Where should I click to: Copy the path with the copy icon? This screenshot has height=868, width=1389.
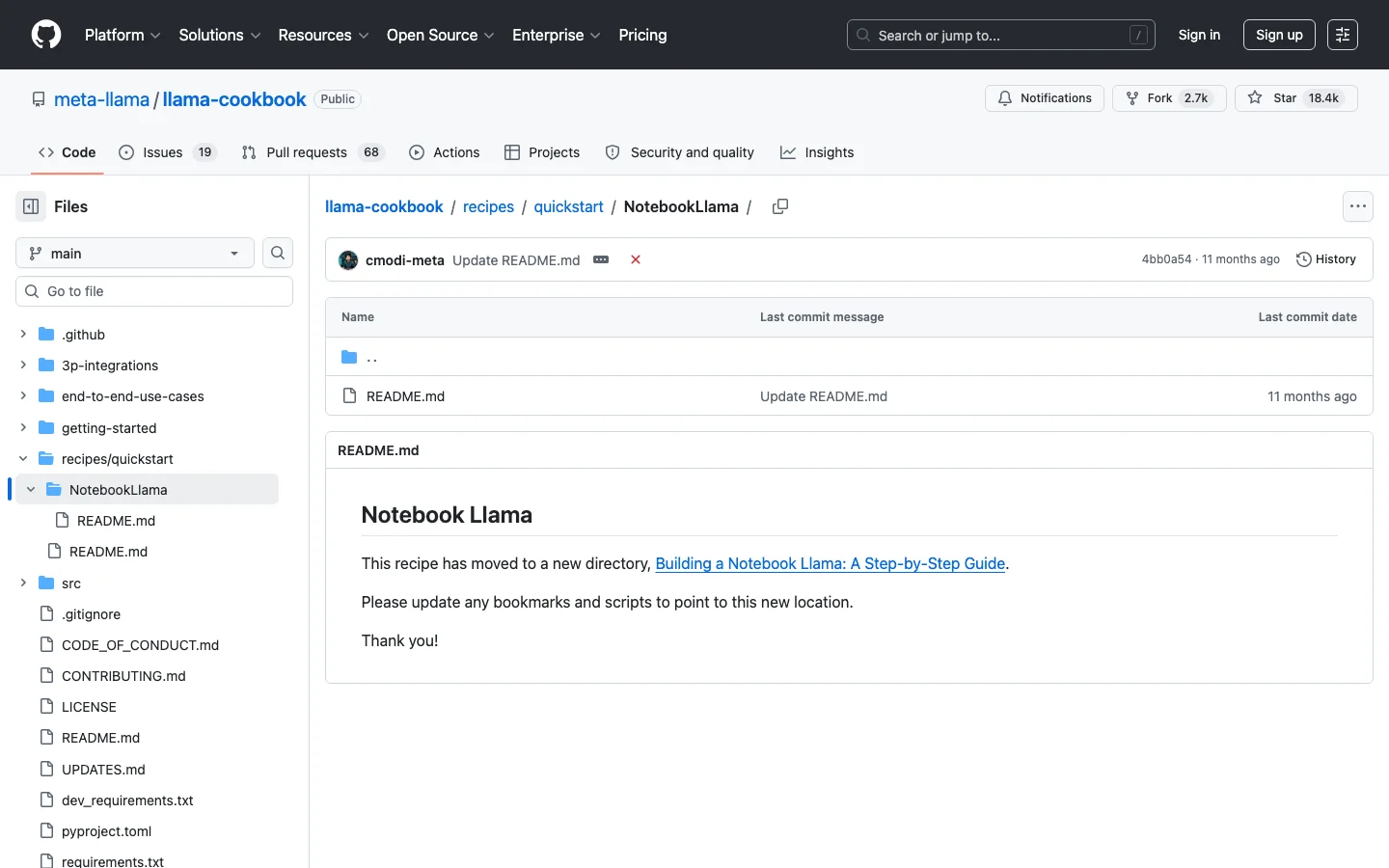(780, 206)
